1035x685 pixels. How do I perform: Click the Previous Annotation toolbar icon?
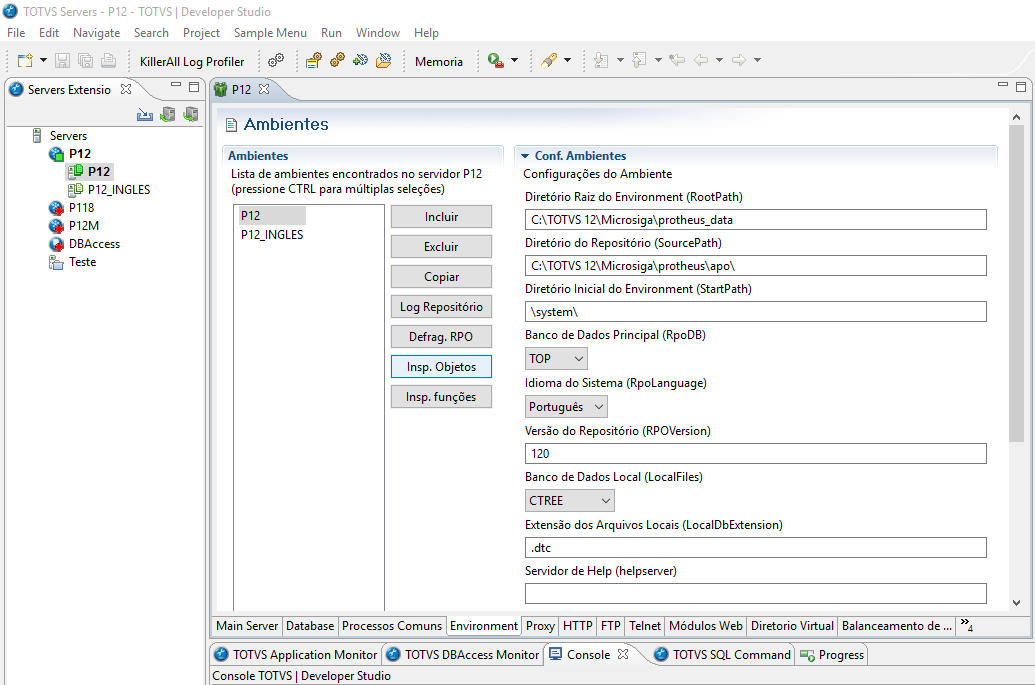(x=639, y=61)
